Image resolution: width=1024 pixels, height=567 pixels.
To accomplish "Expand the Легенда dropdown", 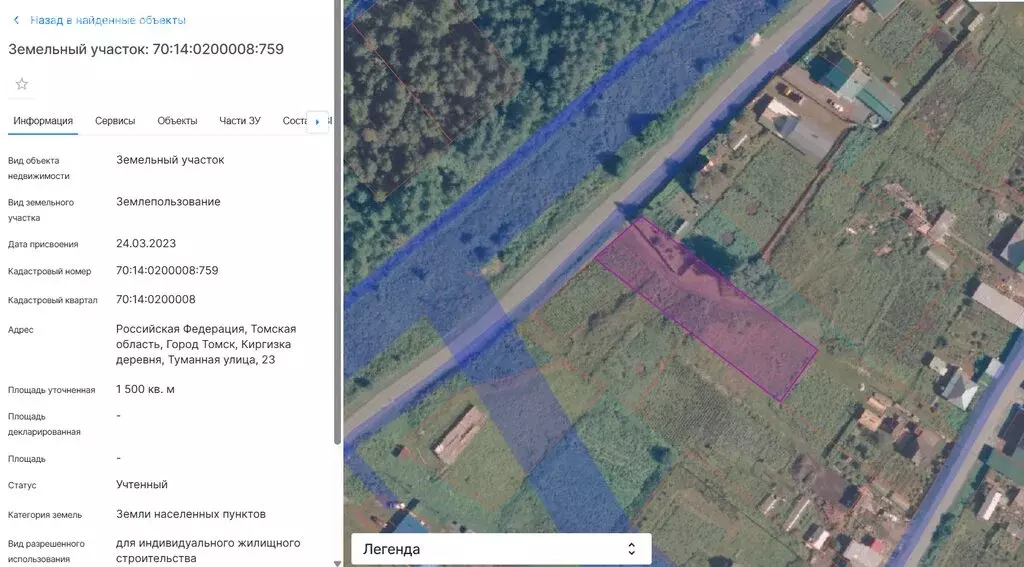I will (x=500, y=549).
